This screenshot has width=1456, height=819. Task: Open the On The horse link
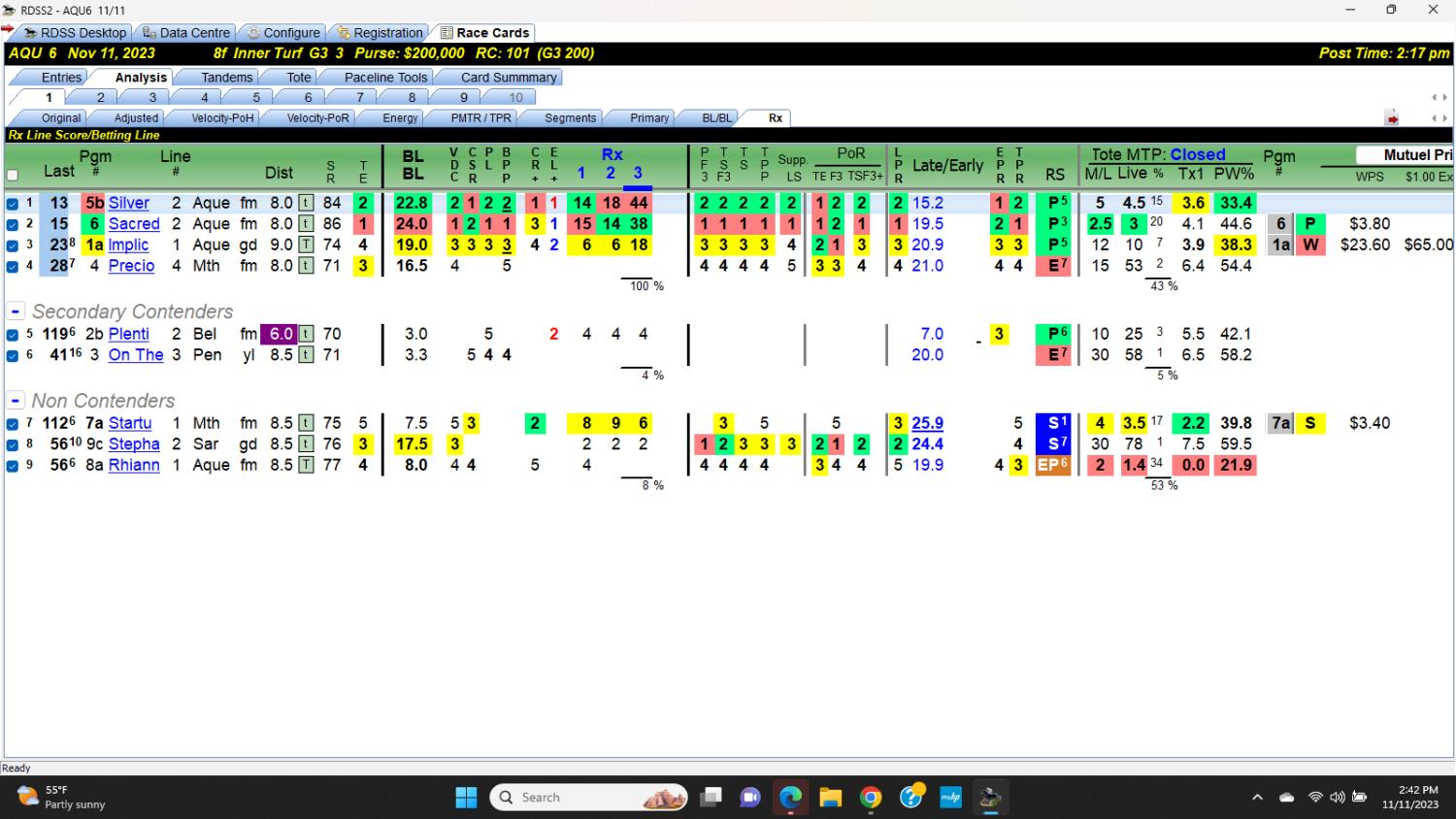point(136,355)
